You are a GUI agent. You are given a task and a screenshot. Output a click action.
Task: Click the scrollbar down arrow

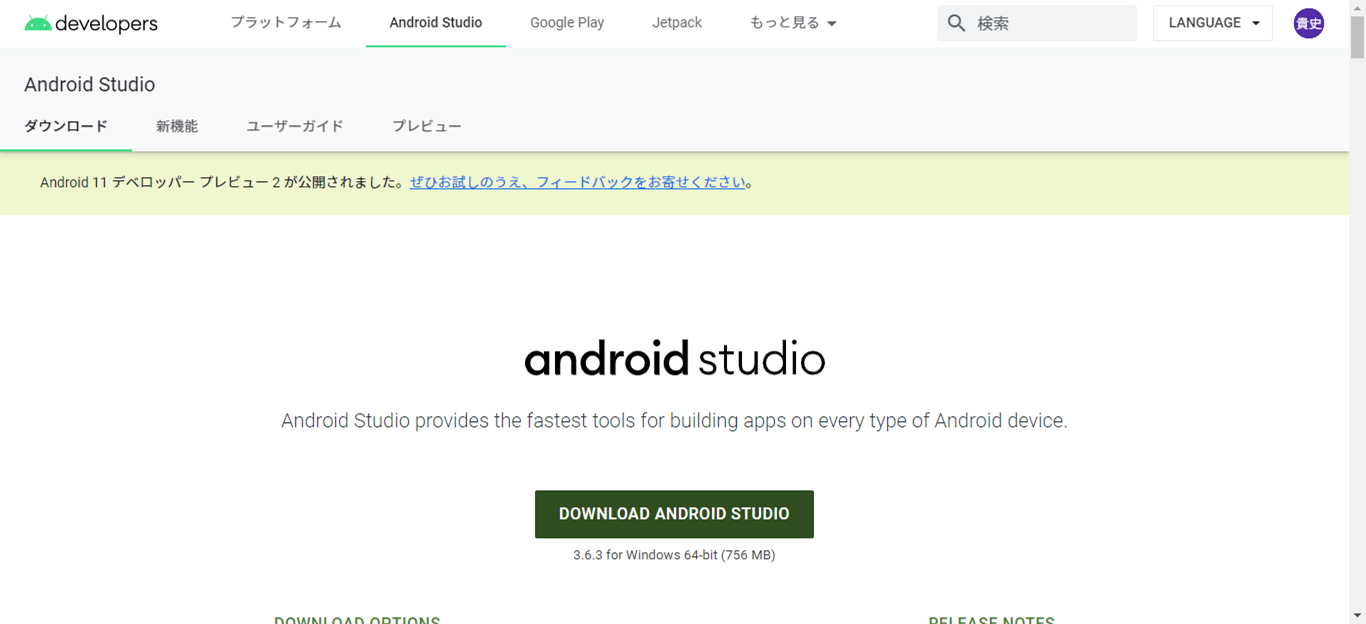coord(1357,615)
